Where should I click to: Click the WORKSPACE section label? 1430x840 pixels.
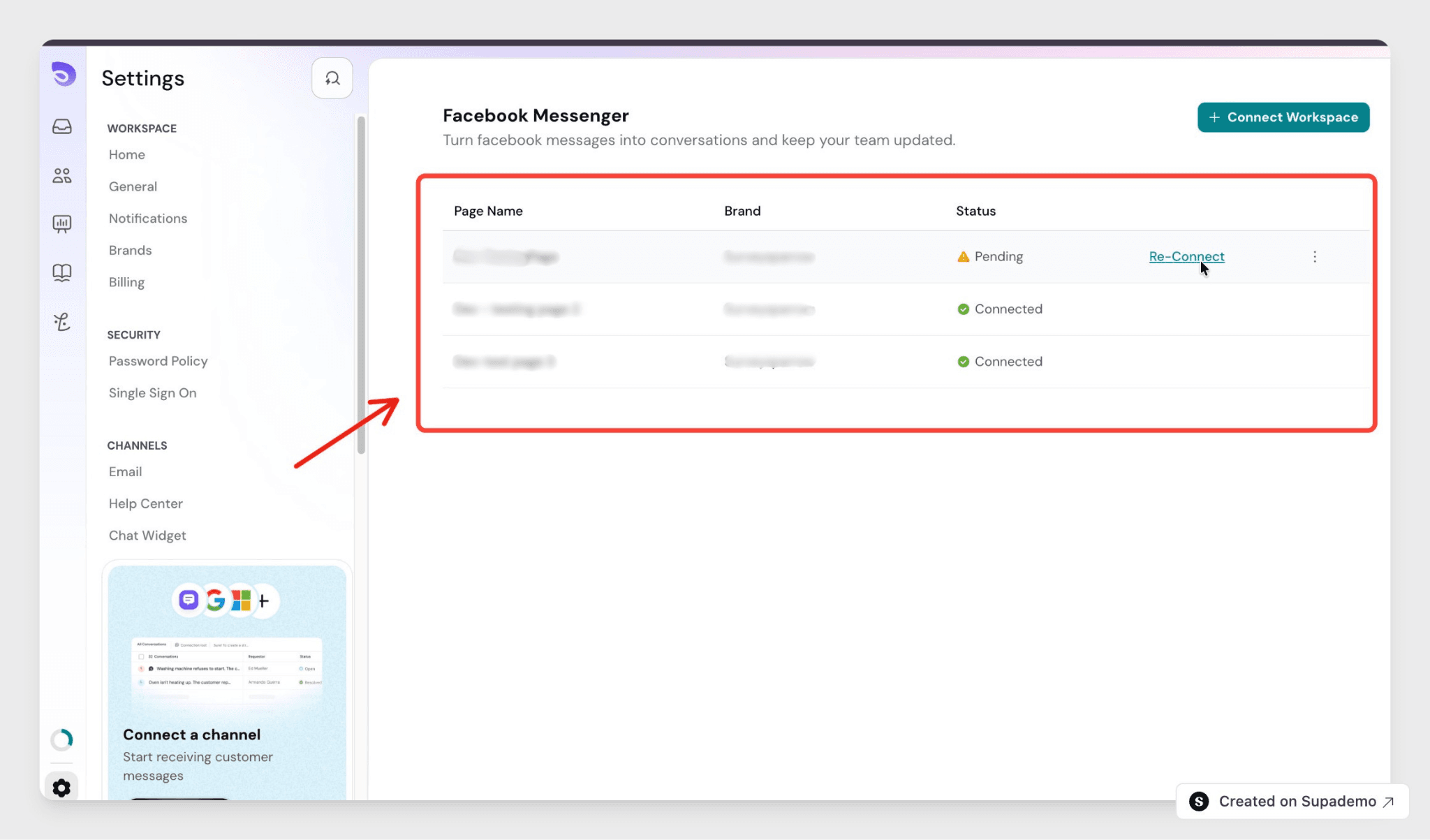pos(142,128)
